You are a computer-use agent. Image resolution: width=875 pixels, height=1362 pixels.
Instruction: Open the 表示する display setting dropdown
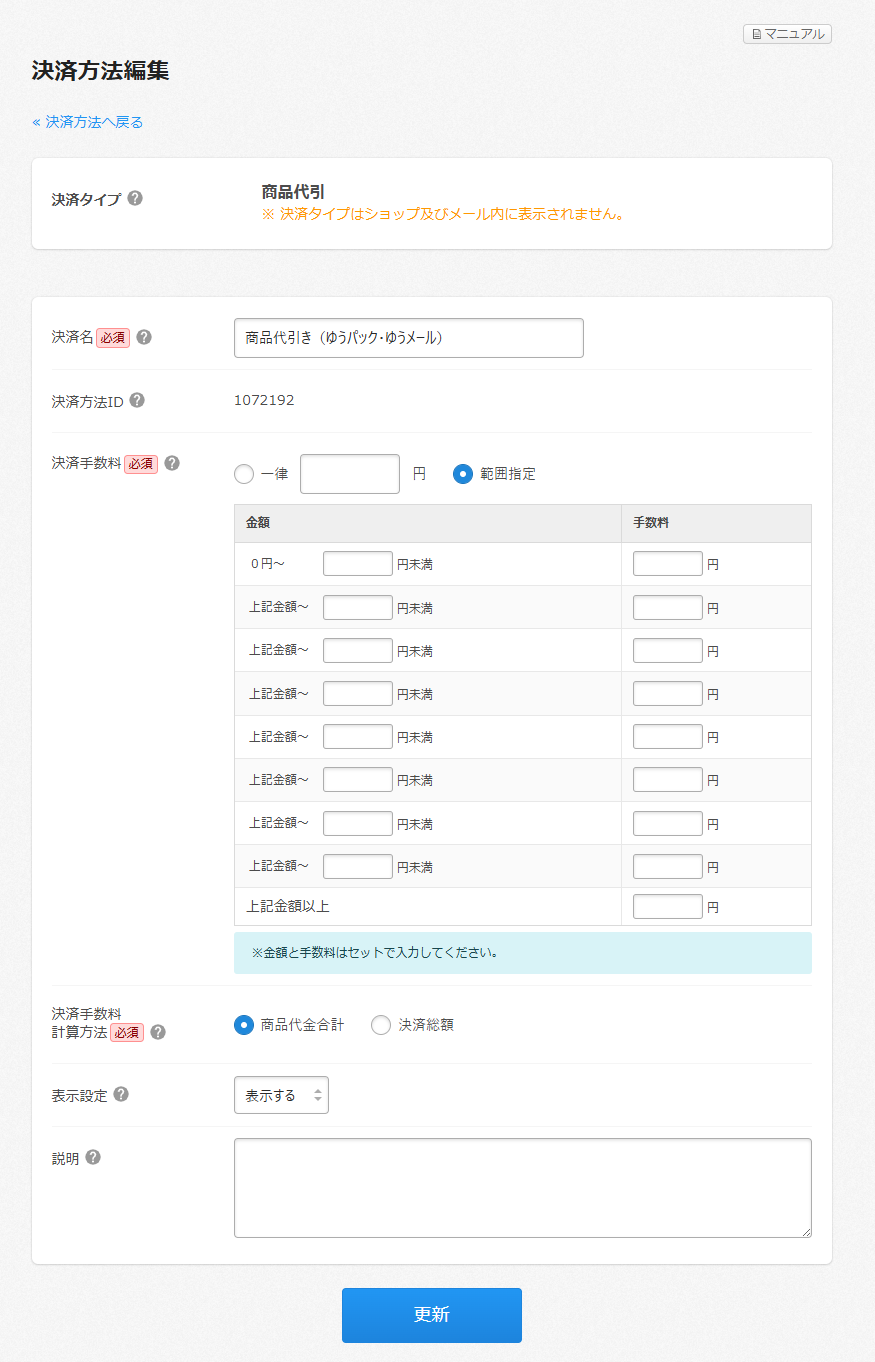281,1095
